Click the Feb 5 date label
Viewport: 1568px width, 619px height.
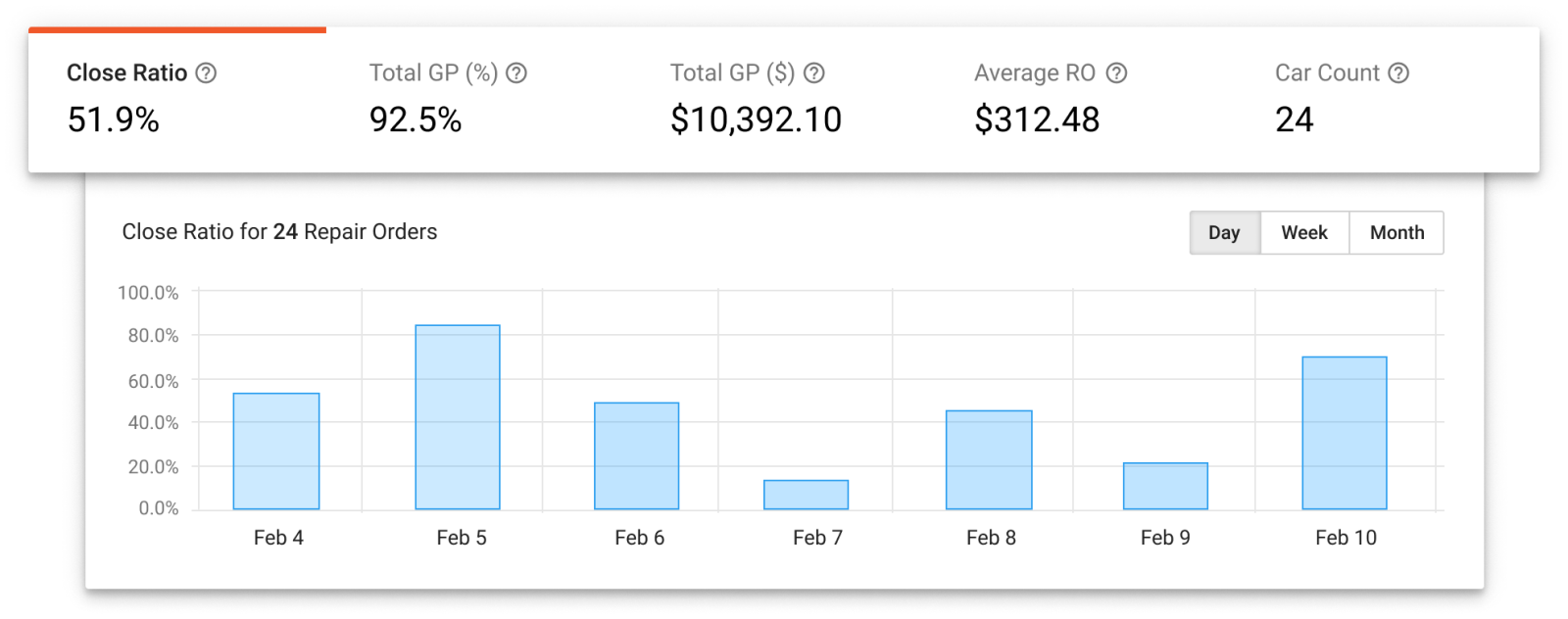(462, 538)
